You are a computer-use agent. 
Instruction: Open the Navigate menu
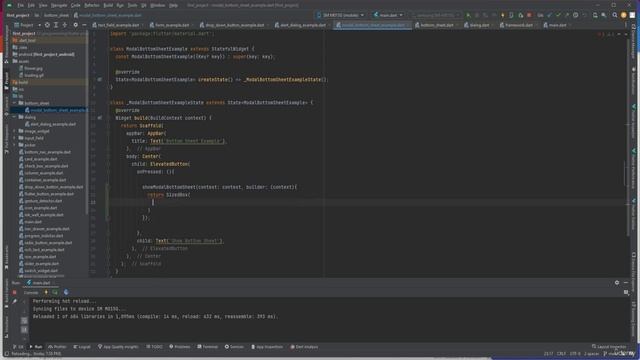pyautogui.click(x=59, y=5)
